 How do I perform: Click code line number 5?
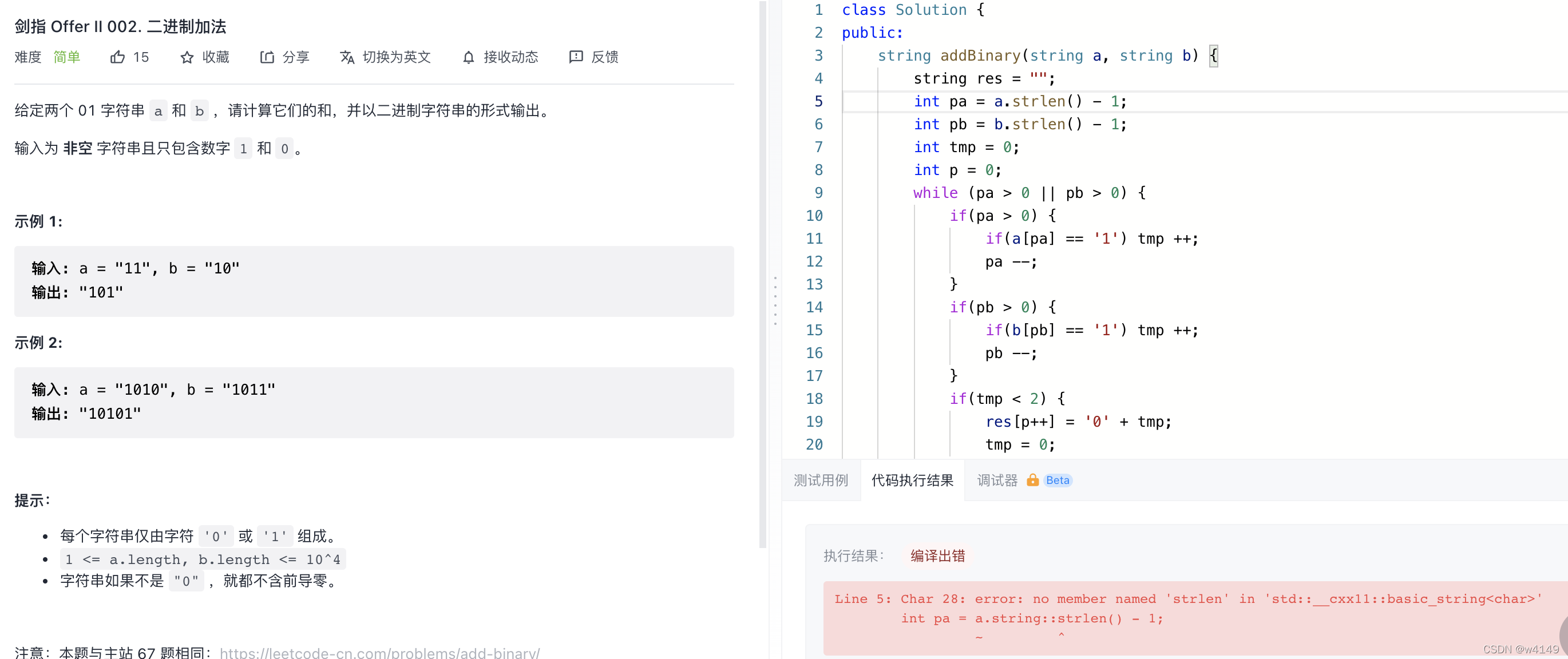click(x=818, y=101)
